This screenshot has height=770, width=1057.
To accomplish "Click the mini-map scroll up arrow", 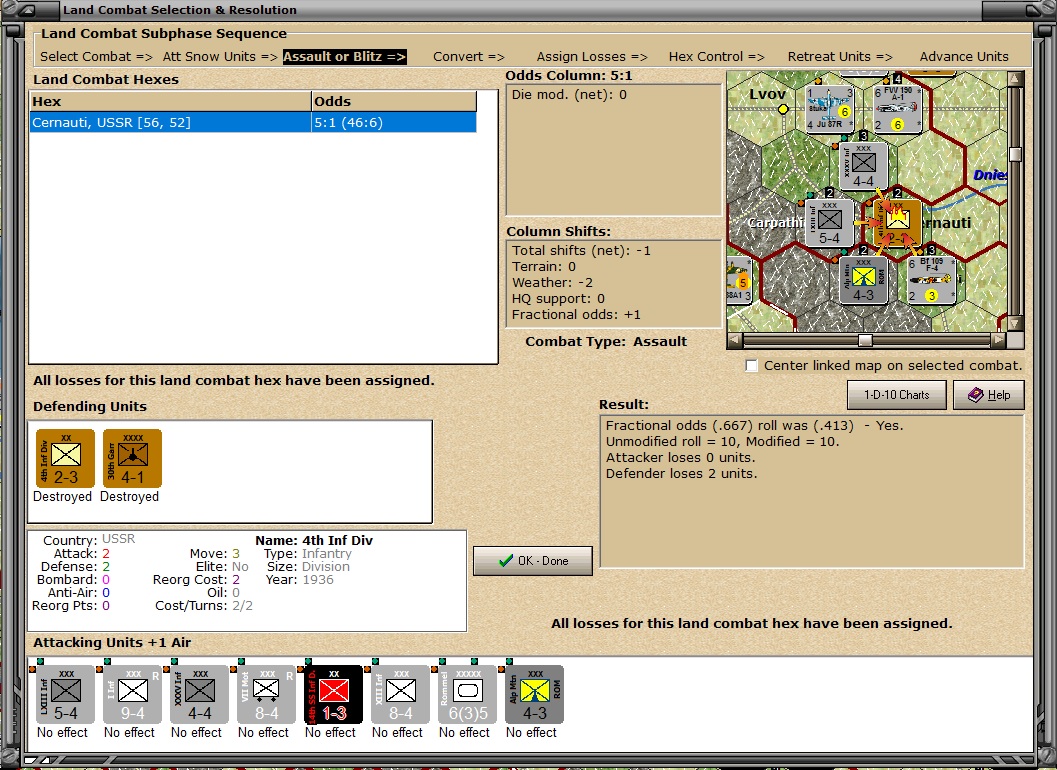I will click(x=1015, y=79).
